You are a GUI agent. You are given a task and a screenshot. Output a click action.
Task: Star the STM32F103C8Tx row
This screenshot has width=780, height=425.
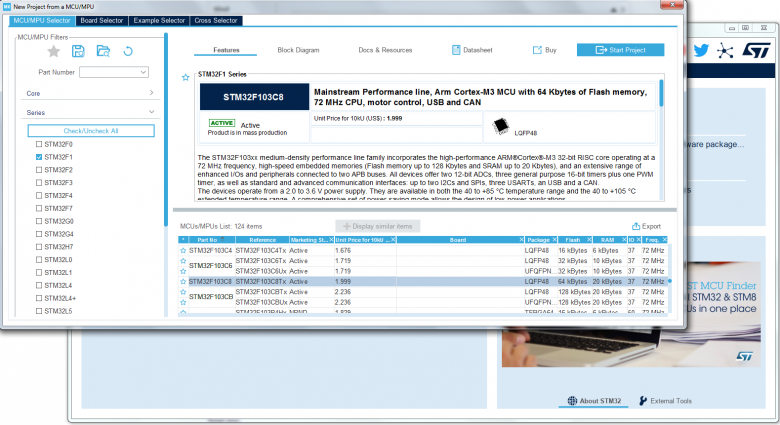tap(183, 282)
